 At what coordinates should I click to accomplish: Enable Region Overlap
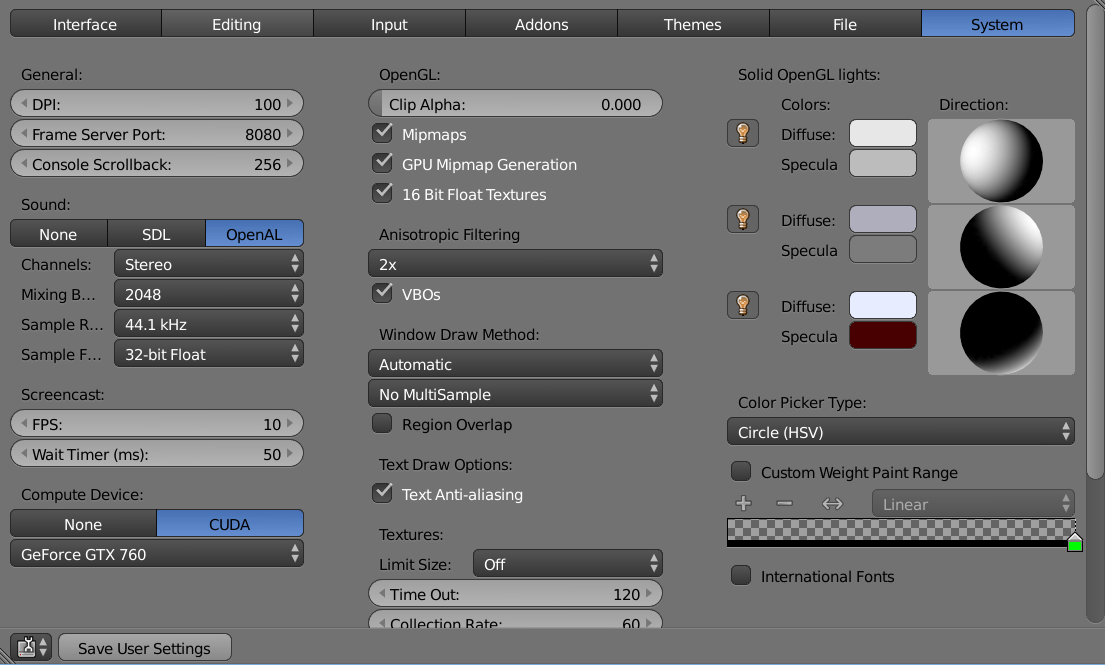tap(382, 424)
